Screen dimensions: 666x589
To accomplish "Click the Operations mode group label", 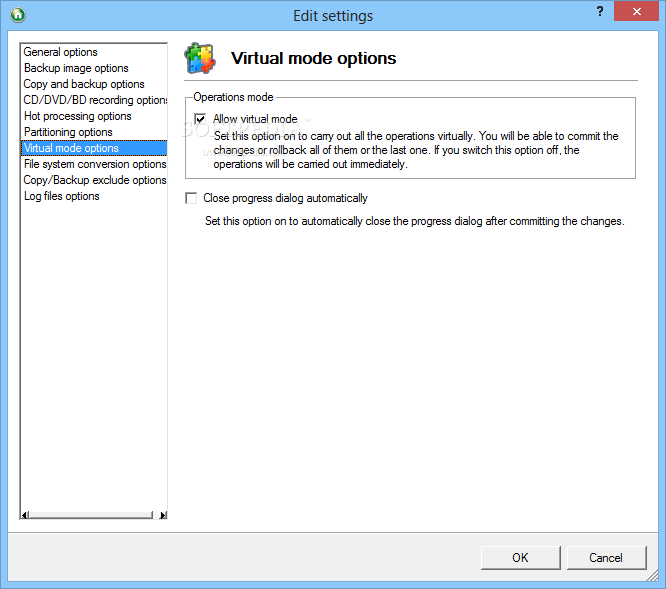I will coord(233,97).
